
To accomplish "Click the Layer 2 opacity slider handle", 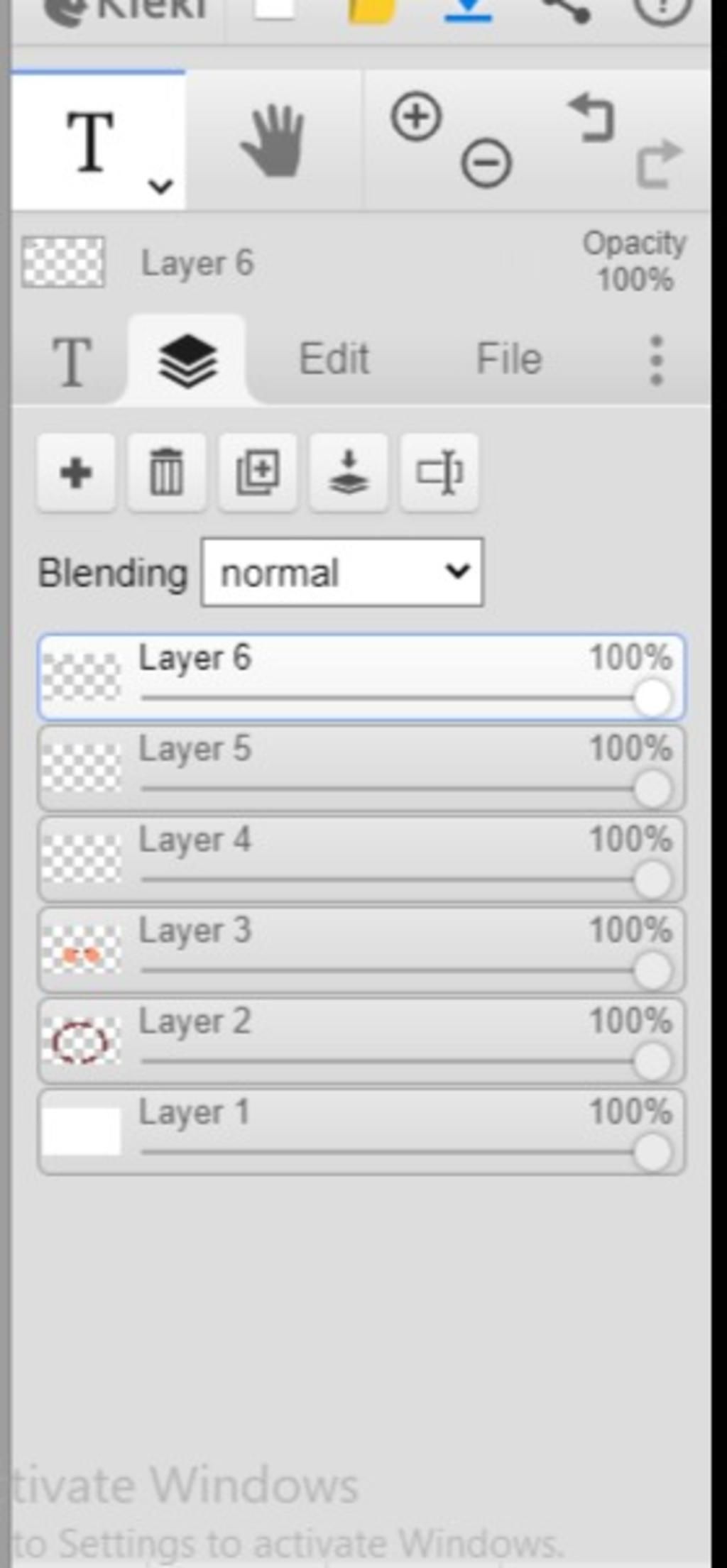I will [x=652, y=1061].
